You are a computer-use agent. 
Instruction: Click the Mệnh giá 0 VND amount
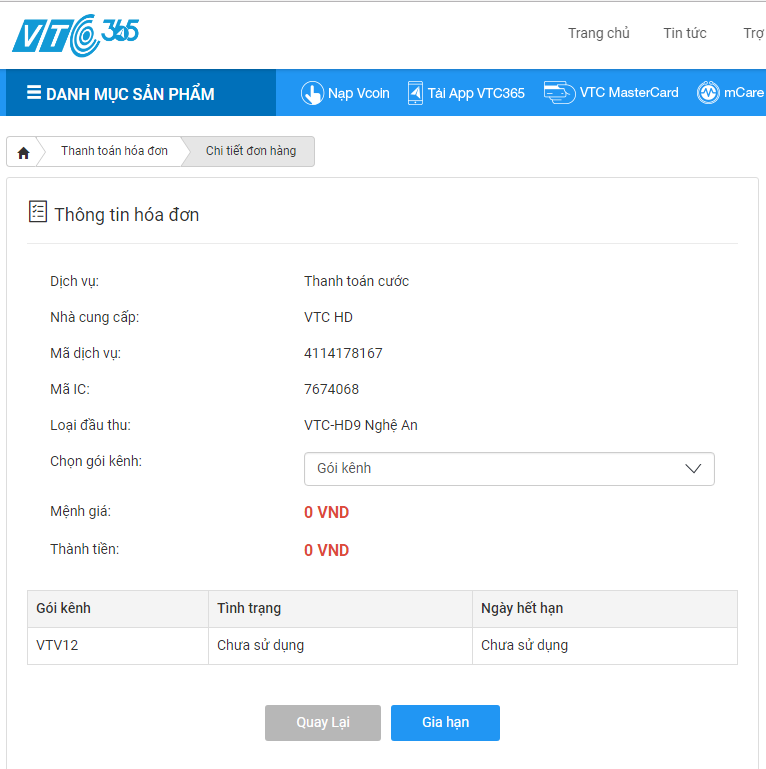pos(326,512)
